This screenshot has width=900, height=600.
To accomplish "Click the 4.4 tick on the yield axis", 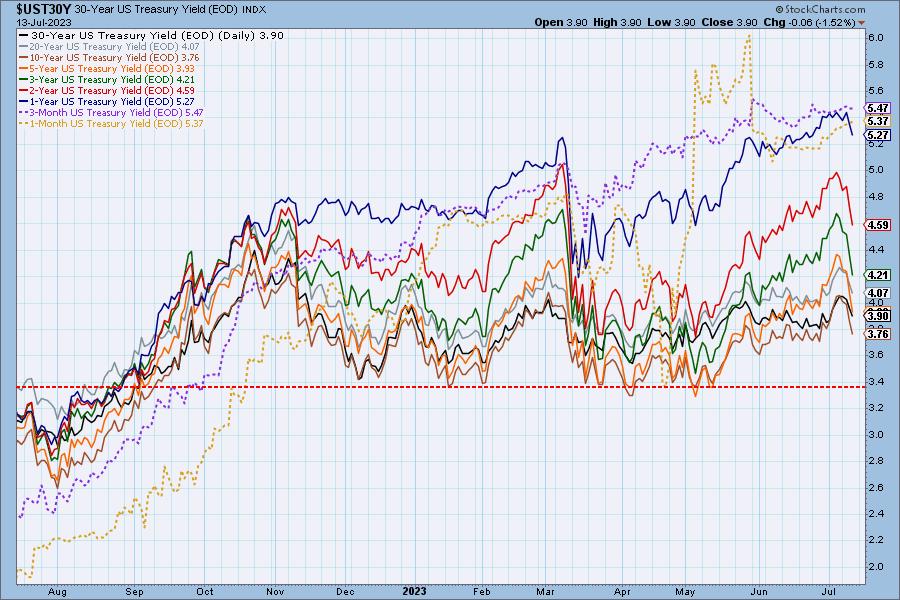I will tap(875, 249).
